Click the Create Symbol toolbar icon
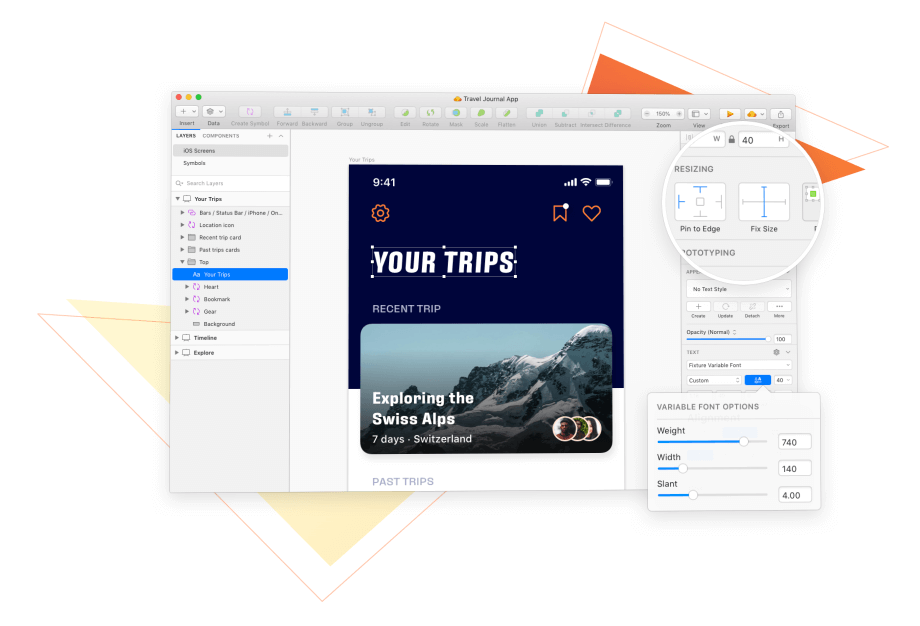This screenshot has height=626, width=920. tap(250, 111)
